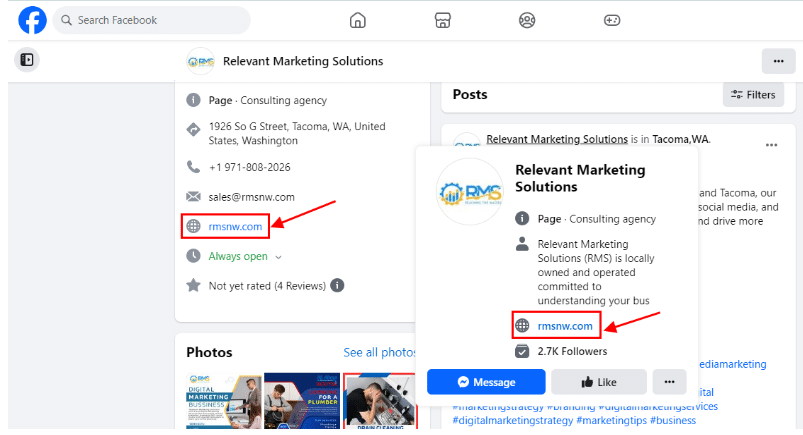Open the Gaming tab icon
Viewport: 803px width, 435px height.
click(612, 20)
